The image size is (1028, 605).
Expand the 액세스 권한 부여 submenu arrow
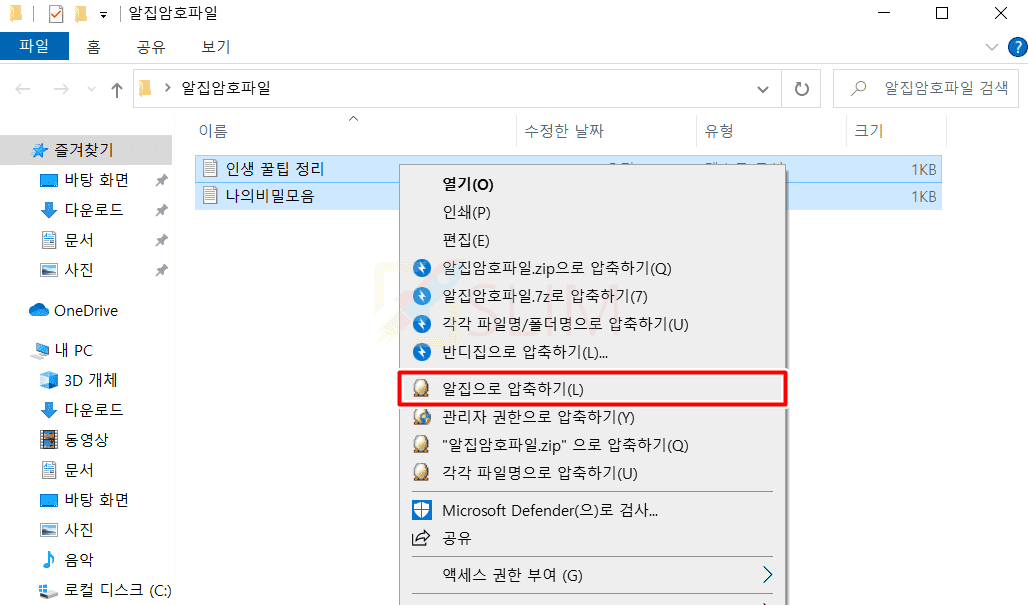pos(767,575)
